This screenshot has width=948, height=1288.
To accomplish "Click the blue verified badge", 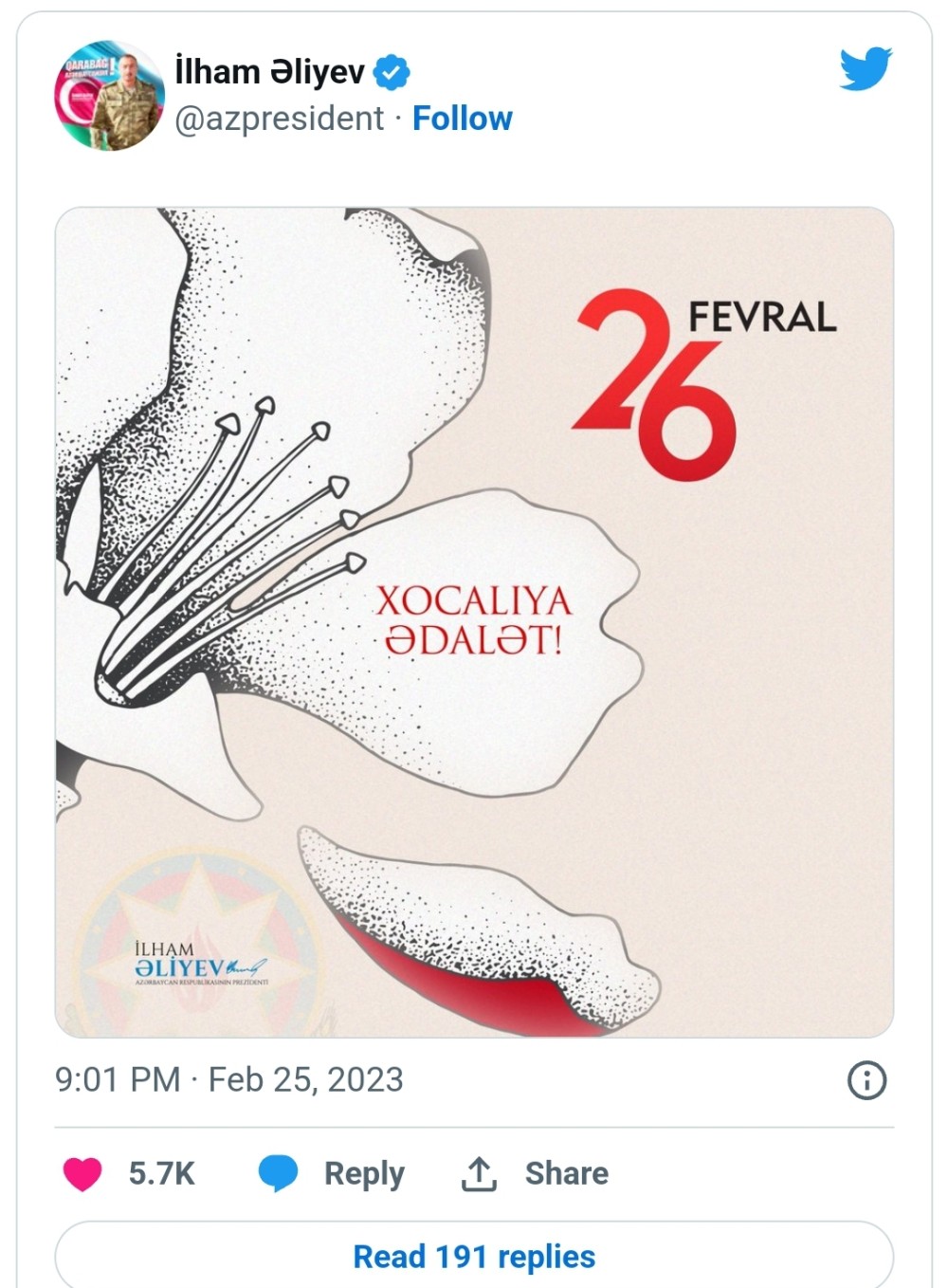I will [391, 72].
